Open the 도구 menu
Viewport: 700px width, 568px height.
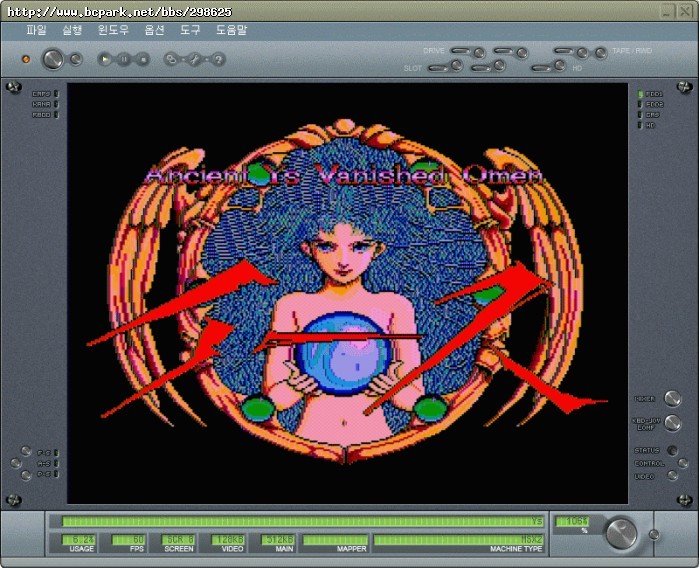click(x=190, y=30)
